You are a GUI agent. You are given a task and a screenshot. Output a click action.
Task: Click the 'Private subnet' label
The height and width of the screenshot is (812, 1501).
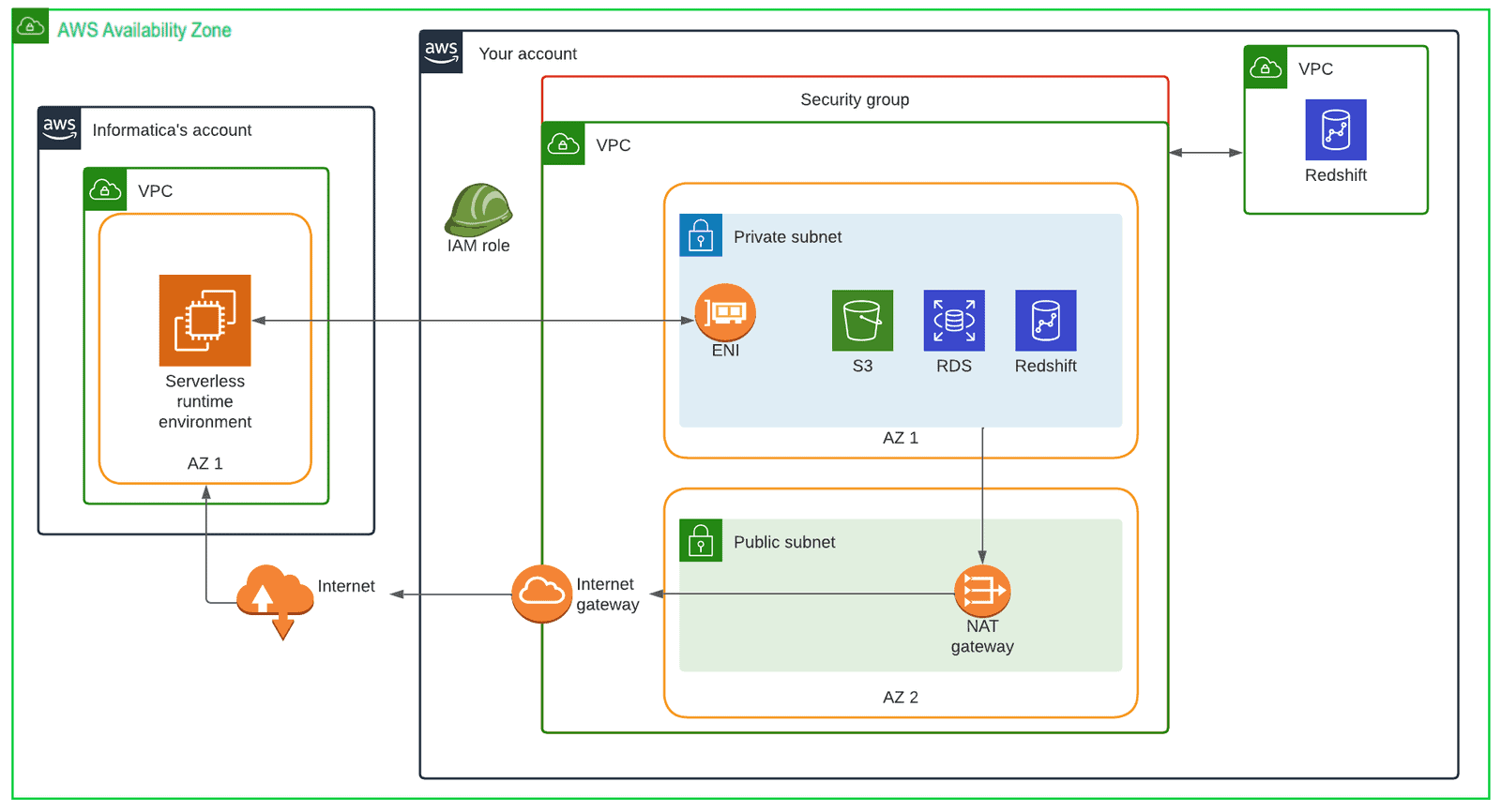tap(787, 237)
